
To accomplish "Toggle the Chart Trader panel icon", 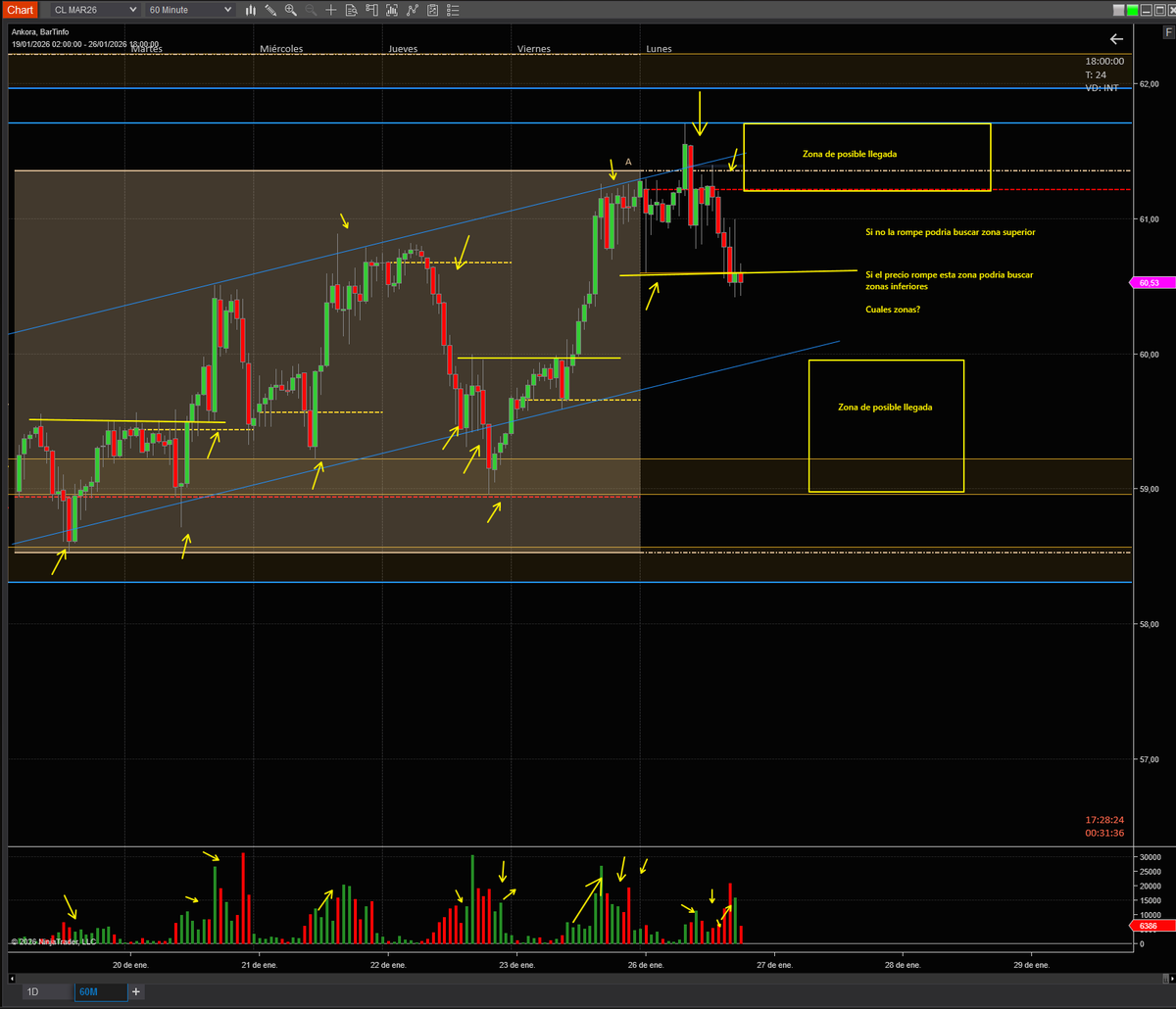I will [371, 10].
